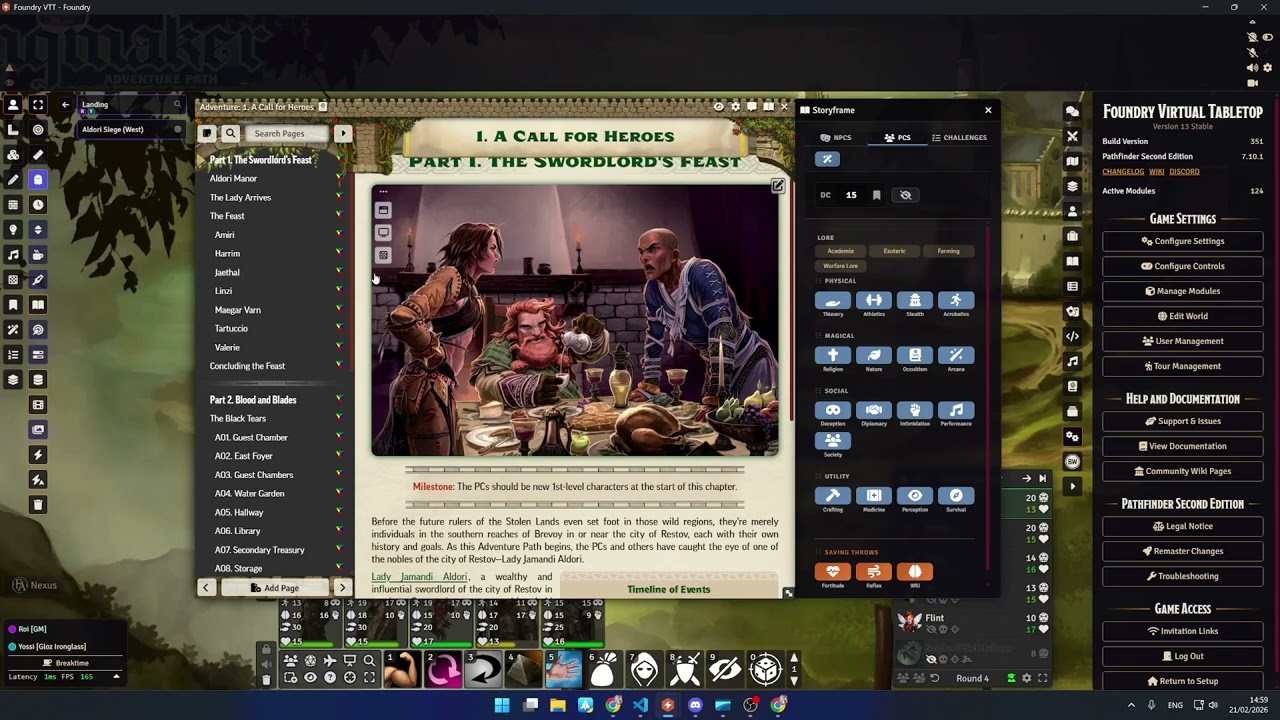Screen dimensions: 1280x720
Task: Mute the hotbar sound speaker
Action: 266,664
